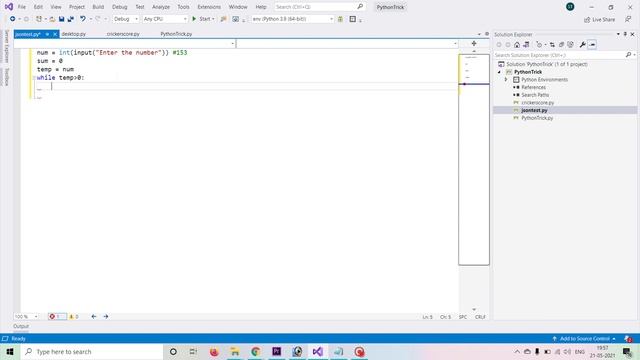The width and height of the screenshot is (640, 360).
Task: Click the Visual Studio Search (Ctrl+Q) box
Action: (319, 7)
